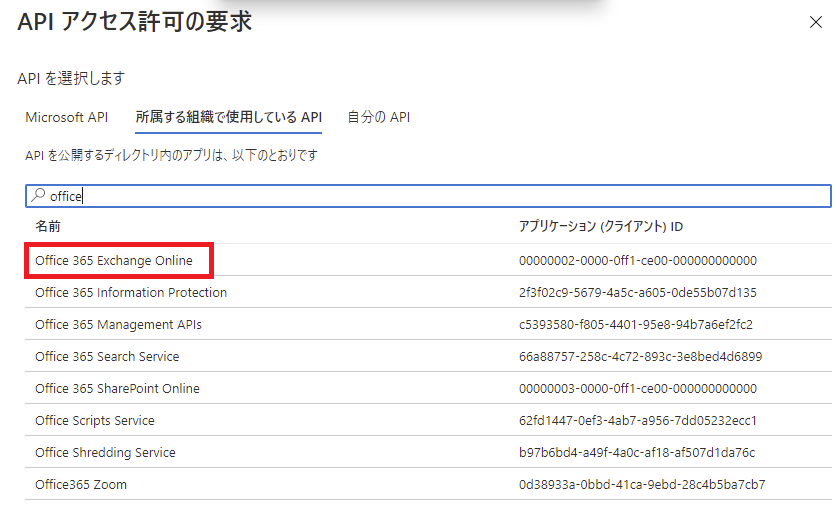Open the 自分の API tab
The height and width of the screenshot is (514, 840).
click(378, 117)
